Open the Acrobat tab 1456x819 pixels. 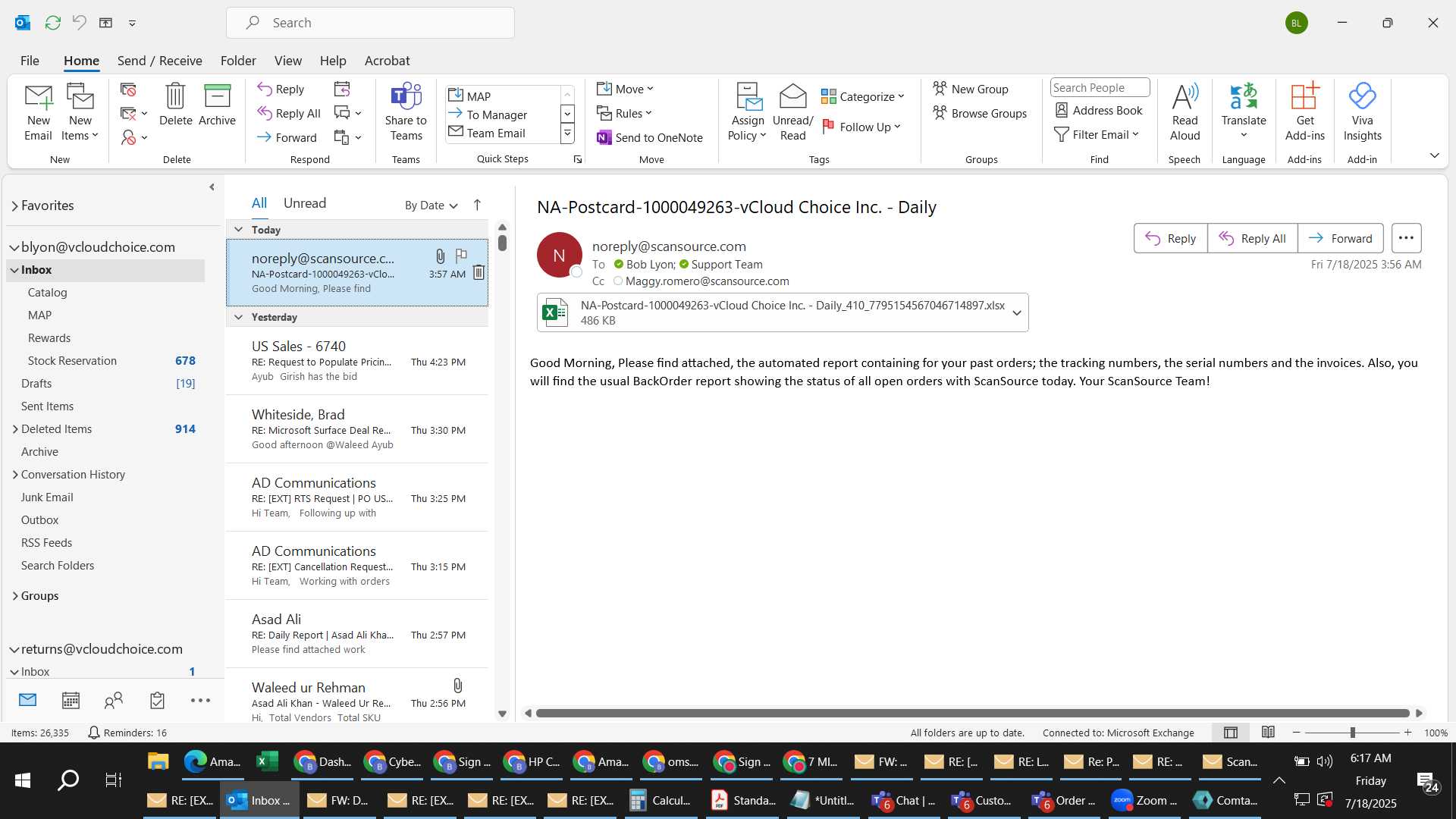tap(387, 61)
